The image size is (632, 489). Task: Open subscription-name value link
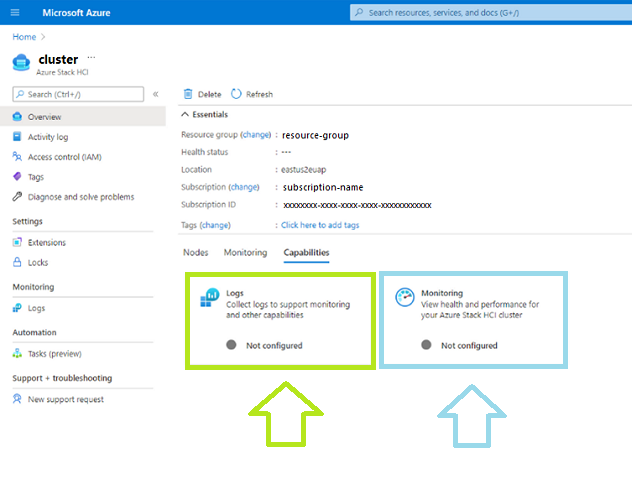(x=323, y=187)
